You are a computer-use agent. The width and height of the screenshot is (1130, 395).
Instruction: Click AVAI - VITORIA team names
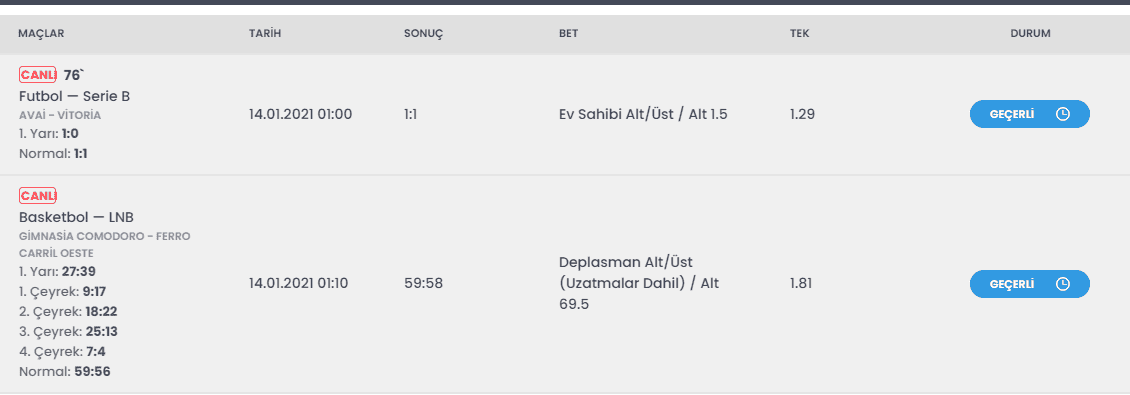(x=60, y=115)
